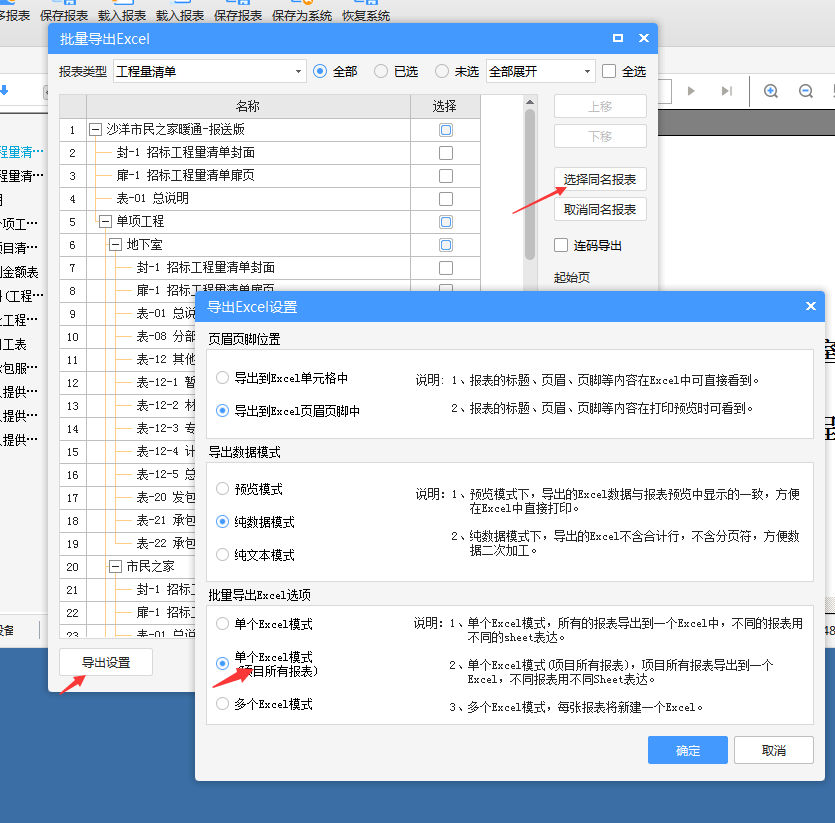Select tree row 表-01 总说明 in row 4
835x823 pixels.
point(153,199)
